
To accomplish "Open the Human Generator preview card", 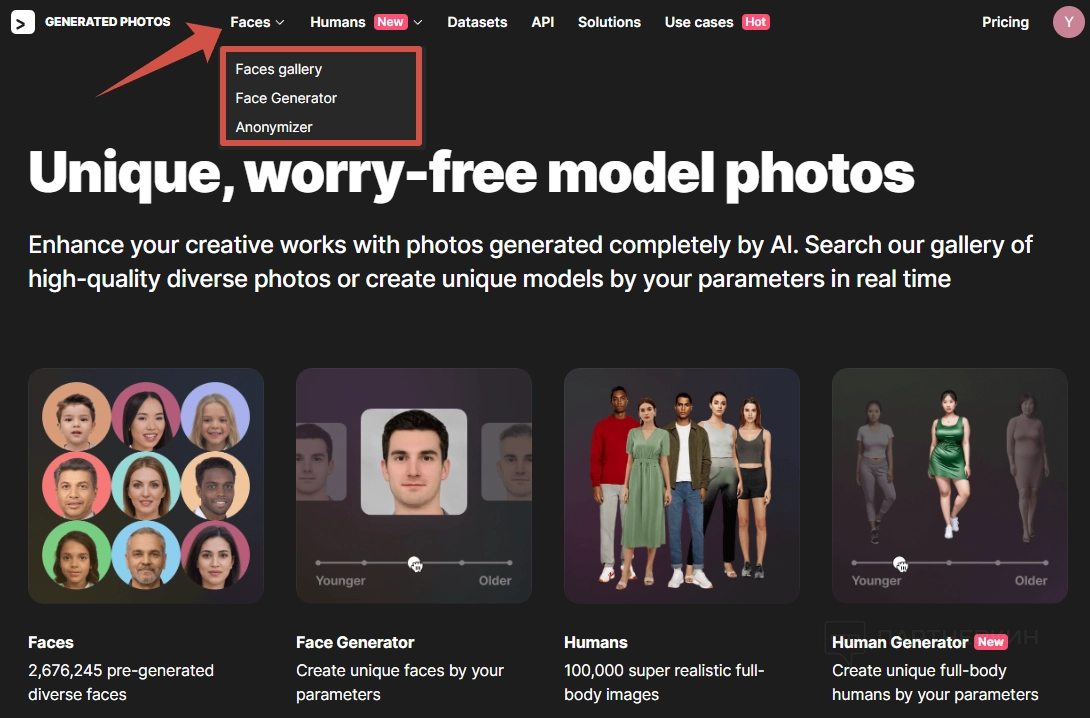I will pos(950,485).
